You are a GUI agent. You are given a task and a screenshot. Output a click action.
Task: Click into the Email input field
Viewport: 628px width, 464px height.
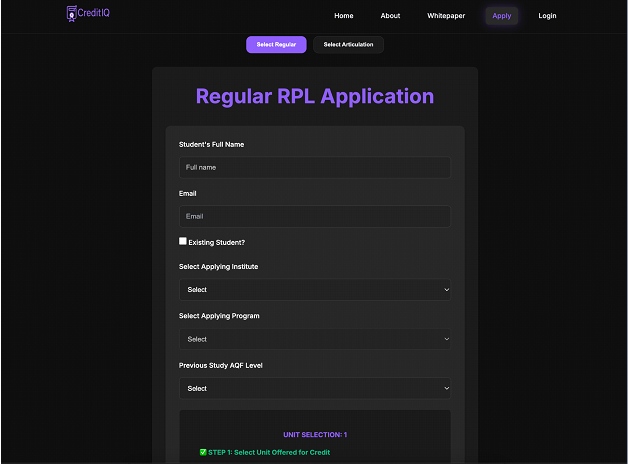314,216
